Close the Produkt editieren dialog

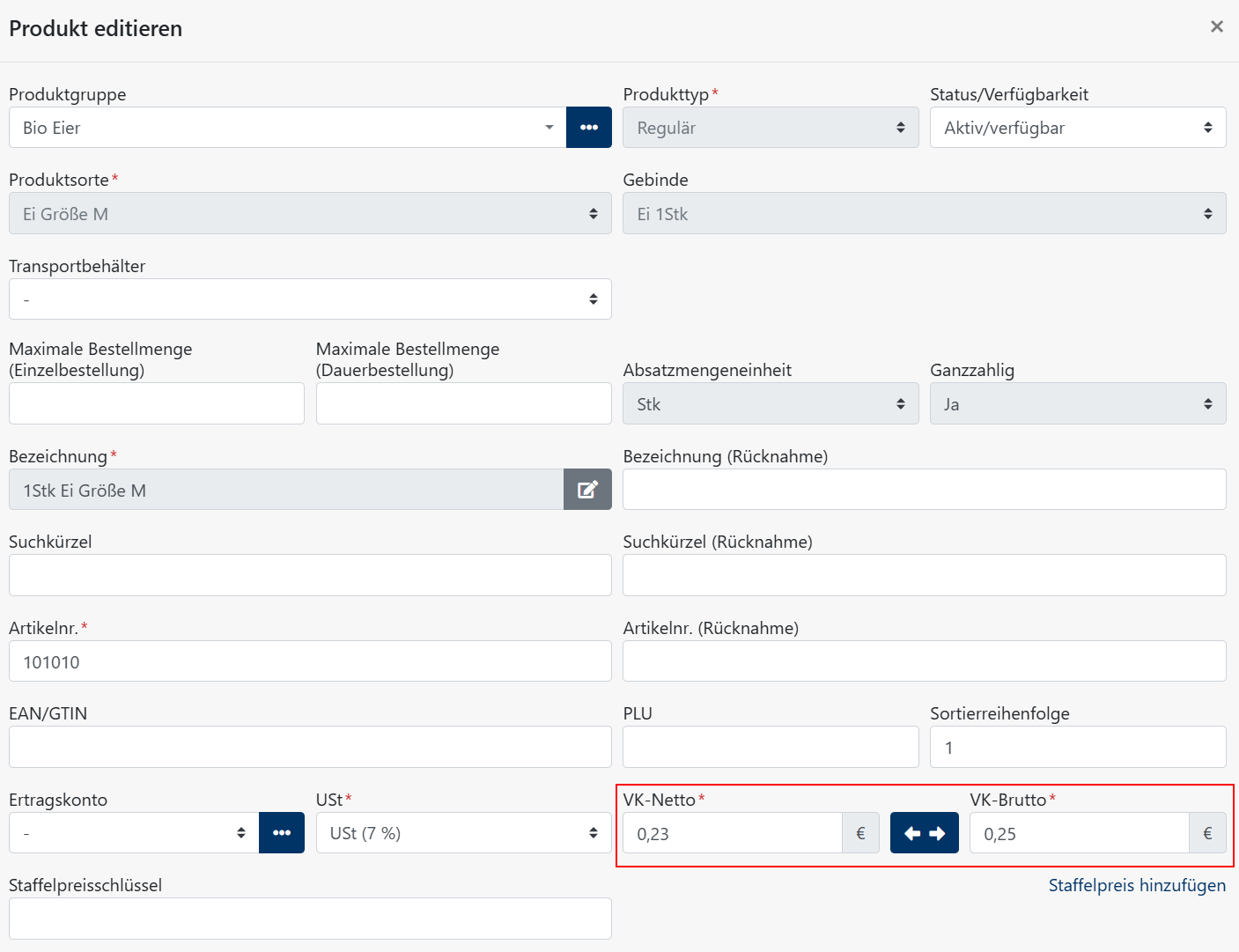click(x=1217, y=26)
